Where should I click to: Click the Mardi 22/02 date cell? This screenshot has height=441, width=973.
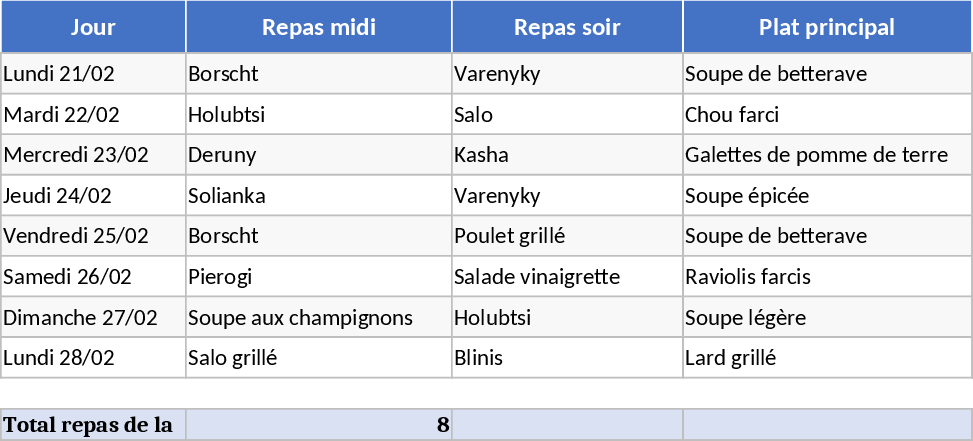coord(93,115)
